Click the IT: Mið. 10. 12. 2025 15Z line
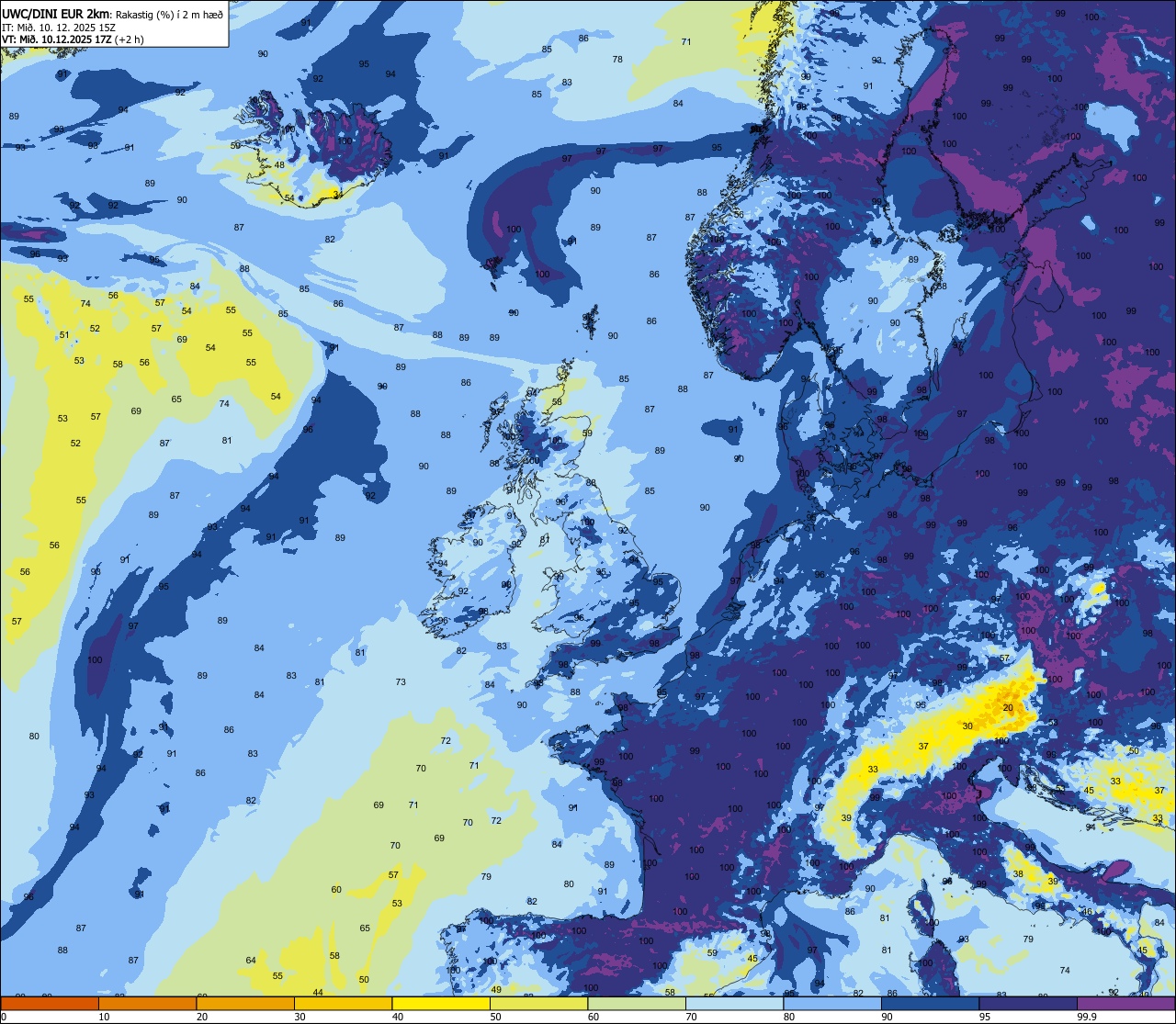This screenshot has height=1024, width=1176. tap(57, 28)
